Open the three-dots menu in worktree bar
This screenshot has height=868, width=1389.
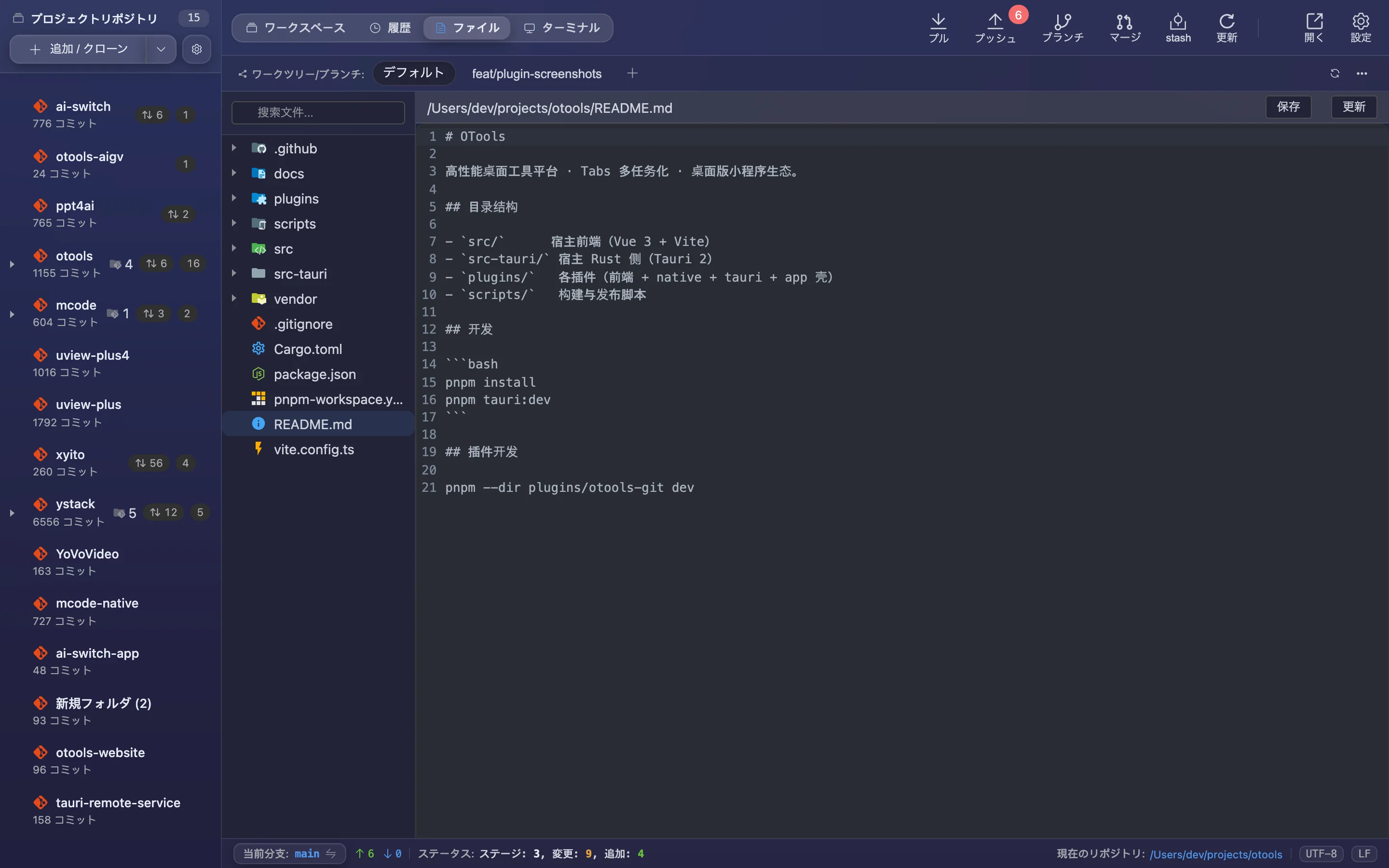(1362, 73)
